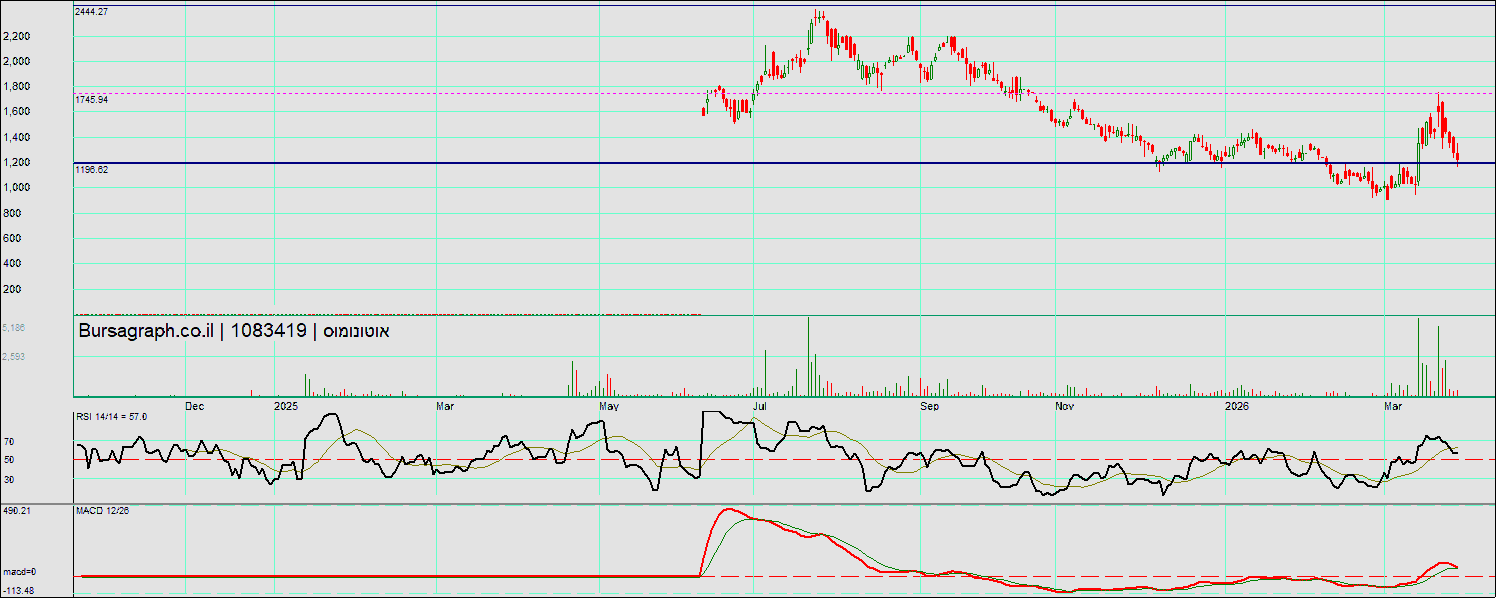This screenshot has height=598, width=1496.
Task: Click the 2026 year axis marker
Action: click(1238, 407)
